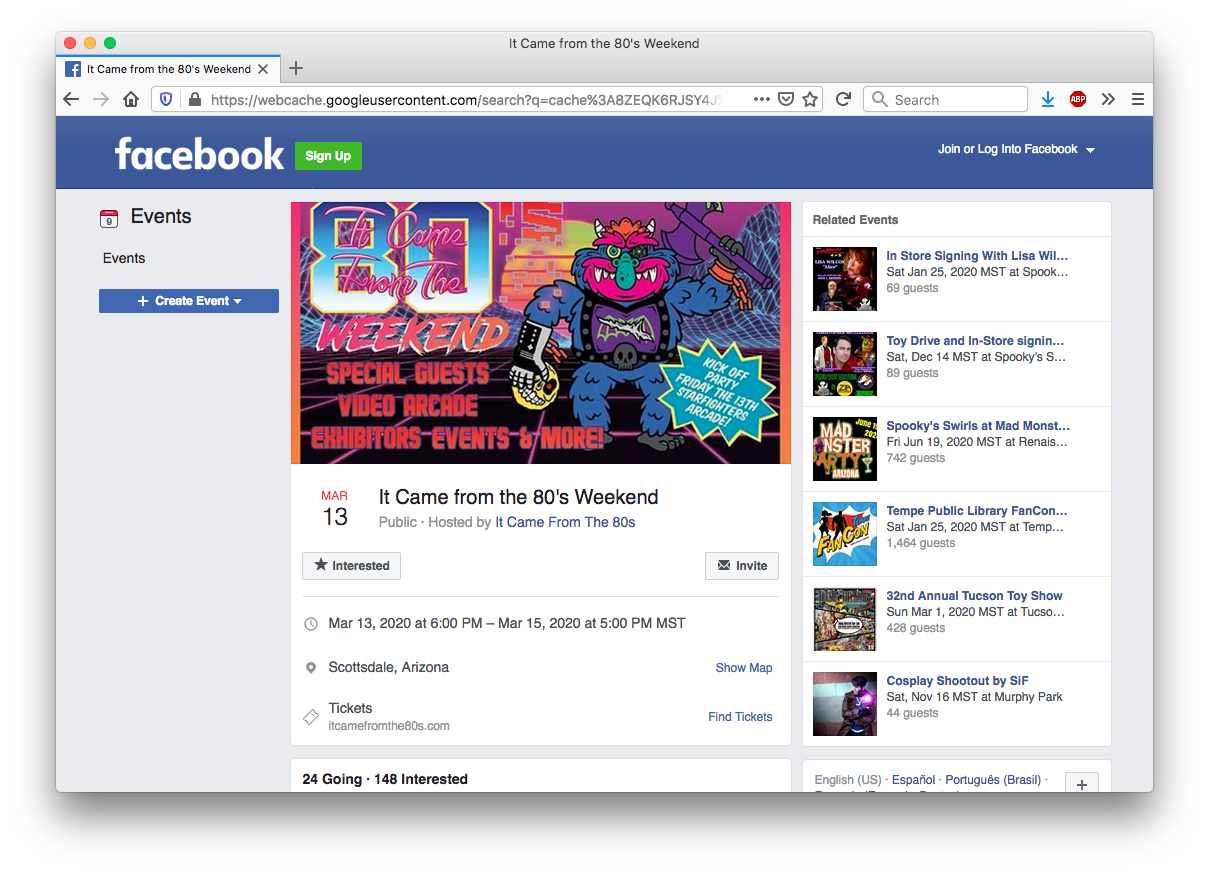Click the '24 Going · 148 Interested' text
This screenshot has width=1209, height=872.
point(385,779)
